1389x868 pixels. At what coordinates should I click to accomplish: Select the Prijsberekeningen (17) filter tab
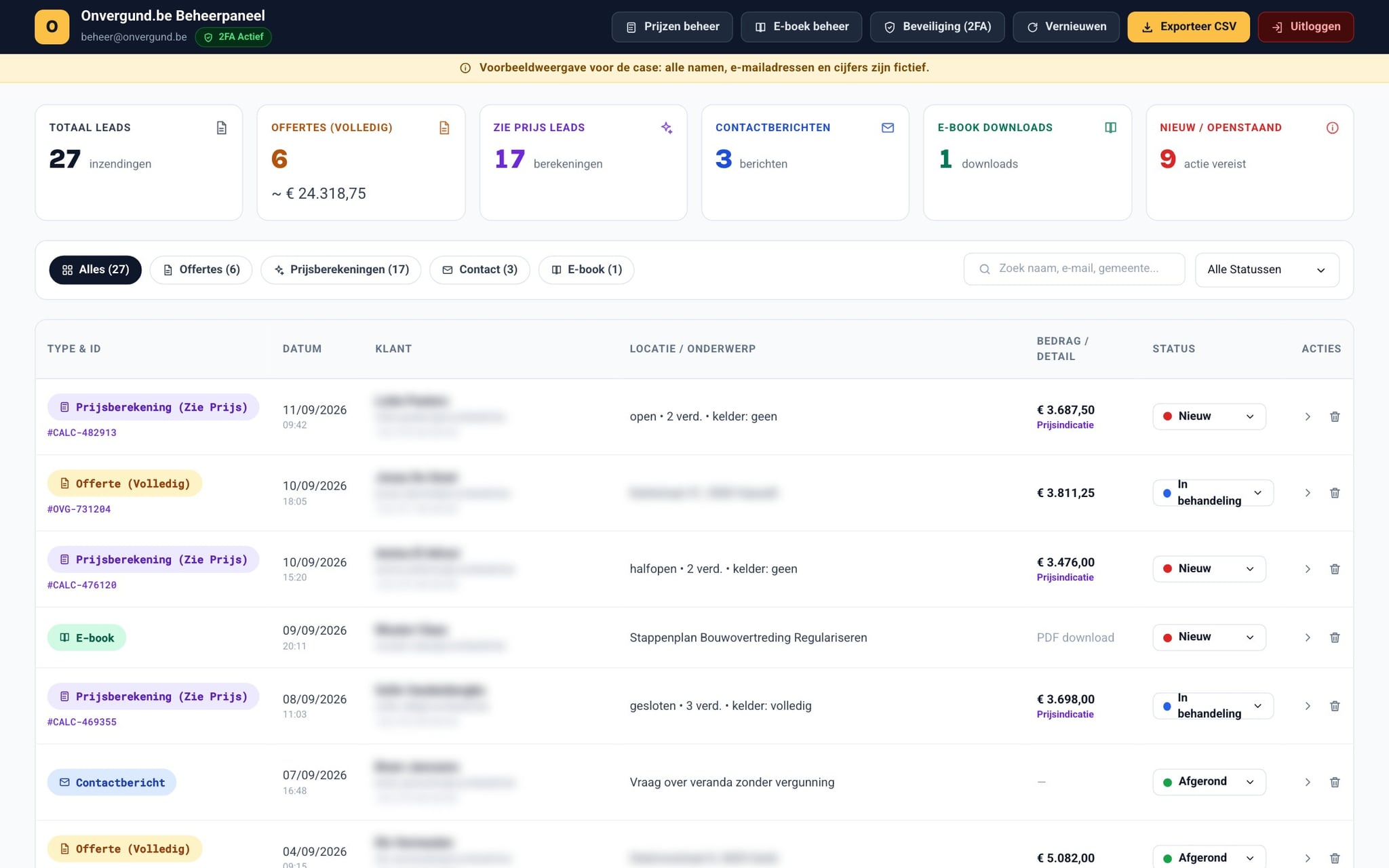point(340,270)
